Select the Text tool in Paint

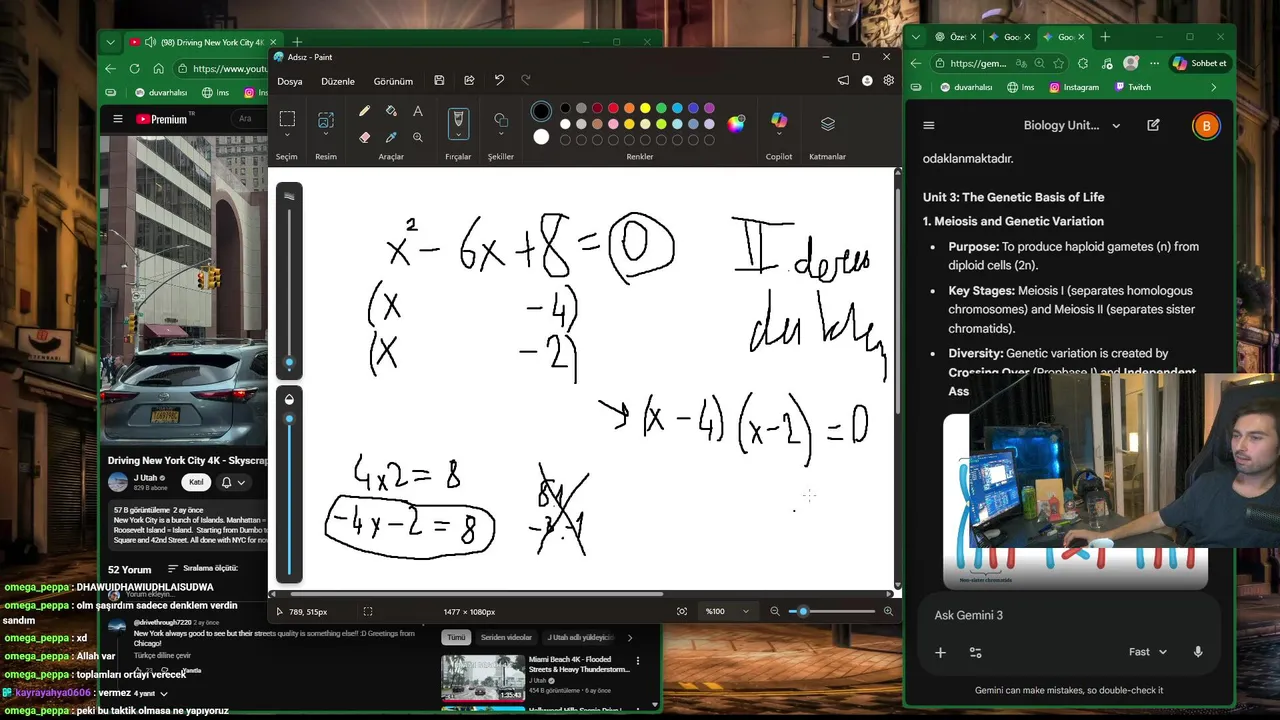[418, 111]
